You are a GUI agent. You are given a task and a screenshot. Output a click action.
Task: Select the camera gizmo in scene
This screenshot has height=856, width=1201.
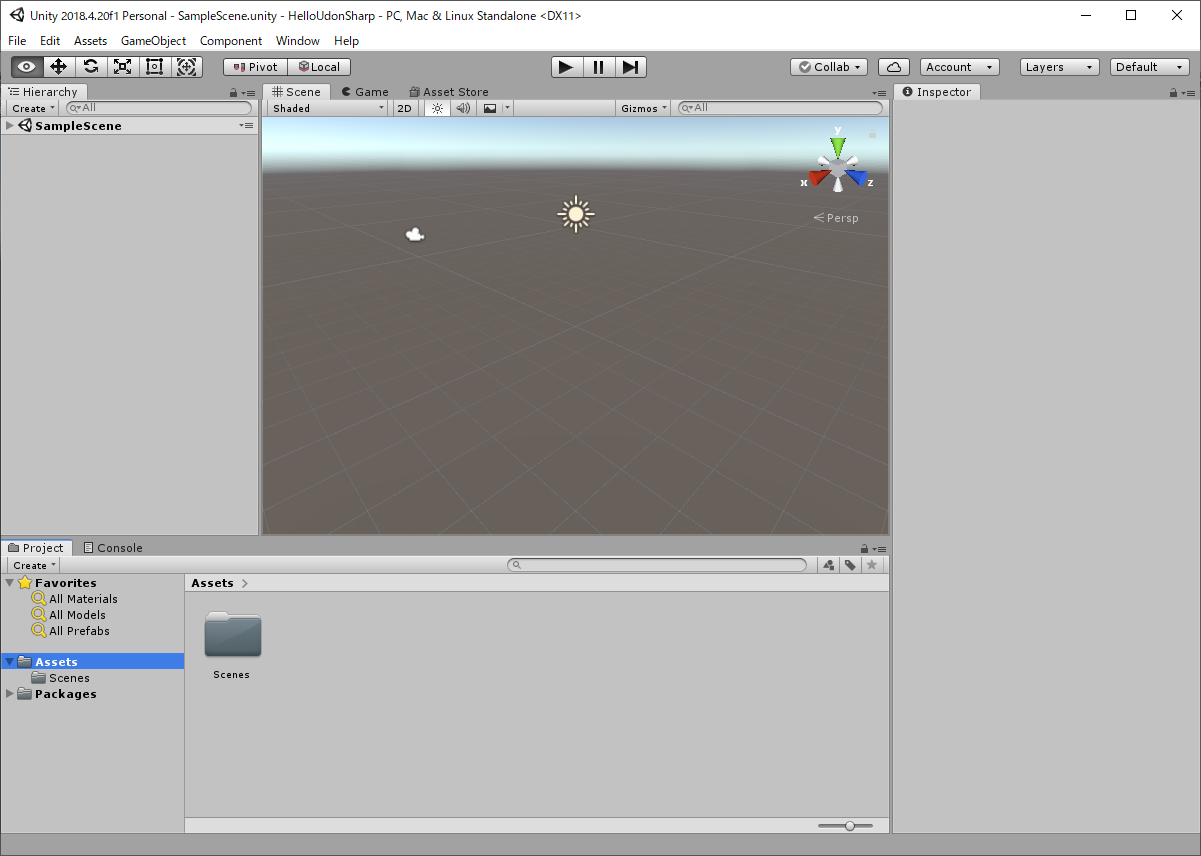click(415, 235)
